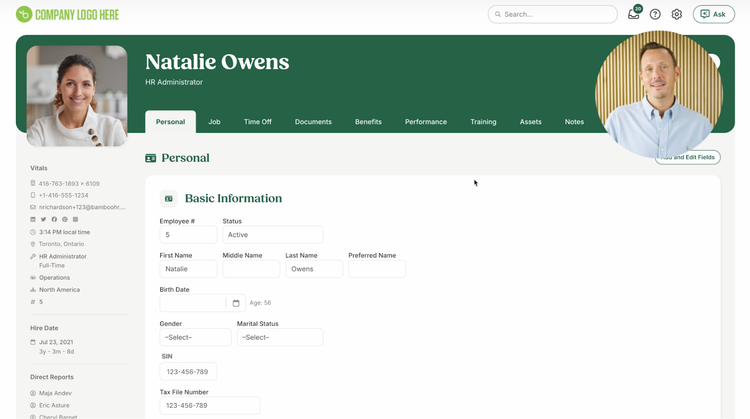Click the Employee # field

pyautogui.click(x=188, y=235)
